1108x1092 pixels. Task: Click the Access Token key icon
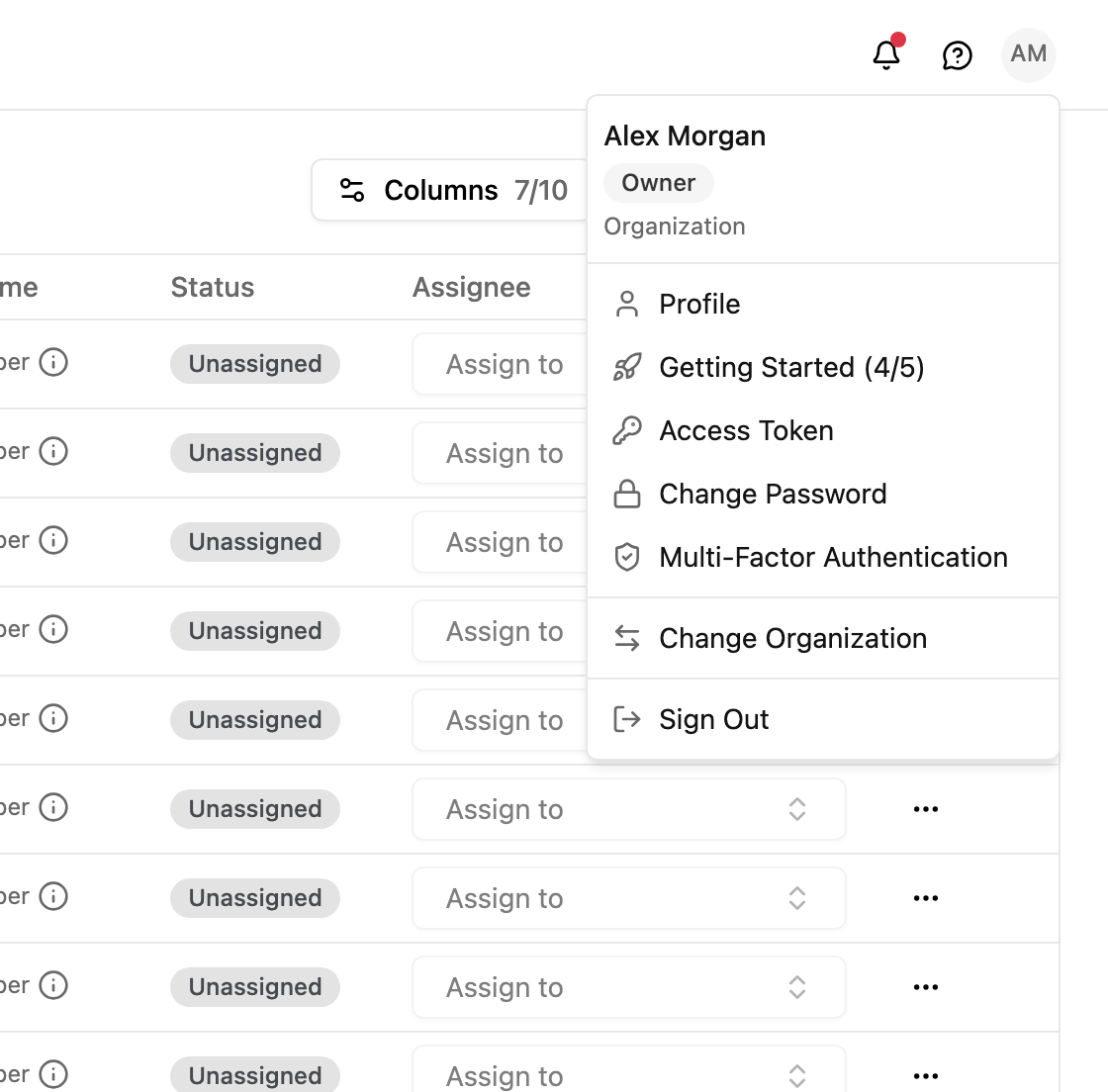(627, 430)
